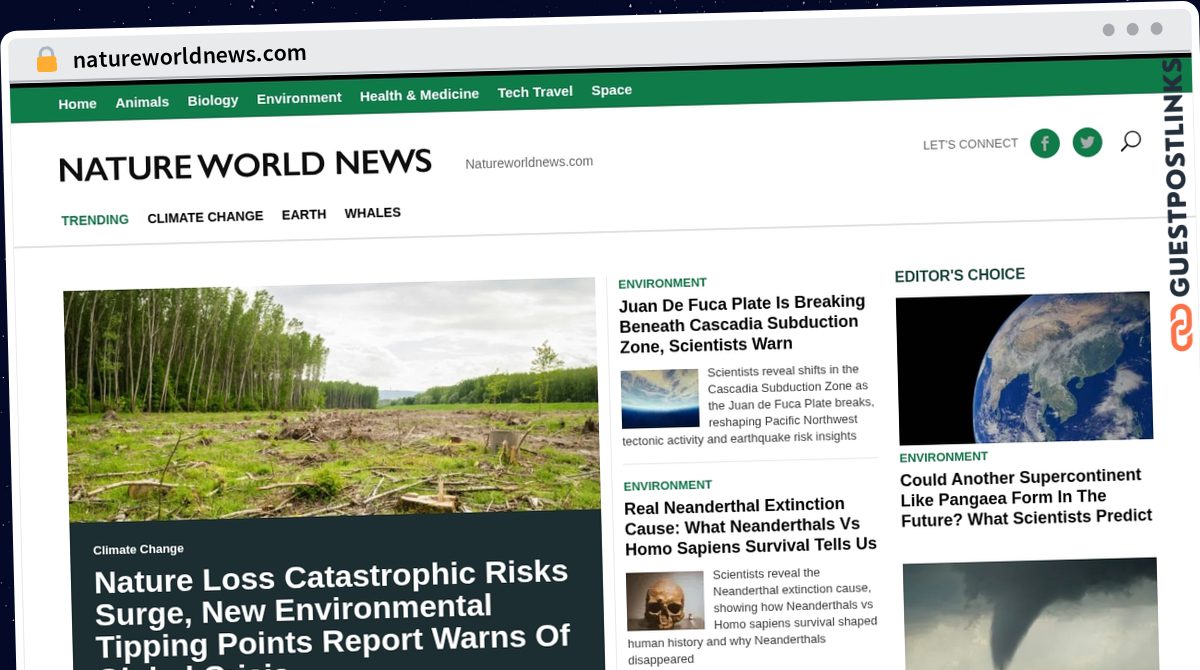Click the padlock icon in address bar
Image resolution: width=1200 pixels, height=670 pixels.
[x=46, y=59]
